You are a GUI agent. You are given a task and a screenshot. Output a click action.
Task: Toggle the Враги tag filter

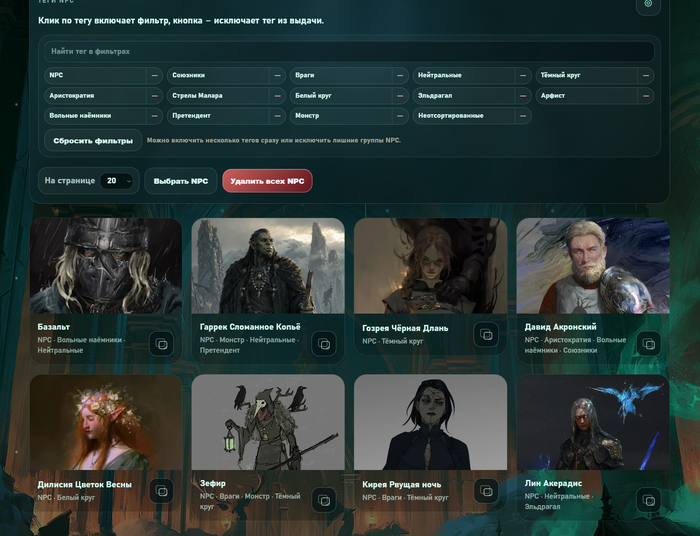pyautogui.click(x=341, y=75)
